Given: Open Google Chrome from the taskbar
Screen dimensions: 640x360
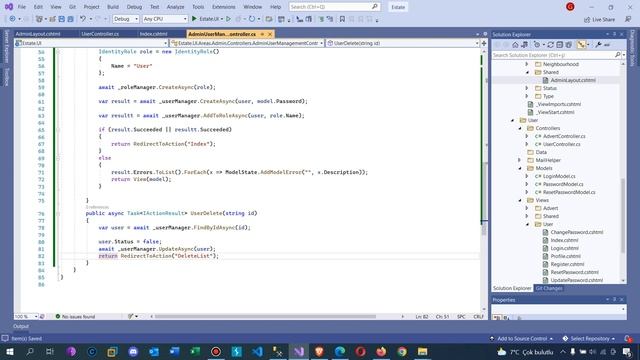Looking at the screenshot, I should click(x=402, y=351).
